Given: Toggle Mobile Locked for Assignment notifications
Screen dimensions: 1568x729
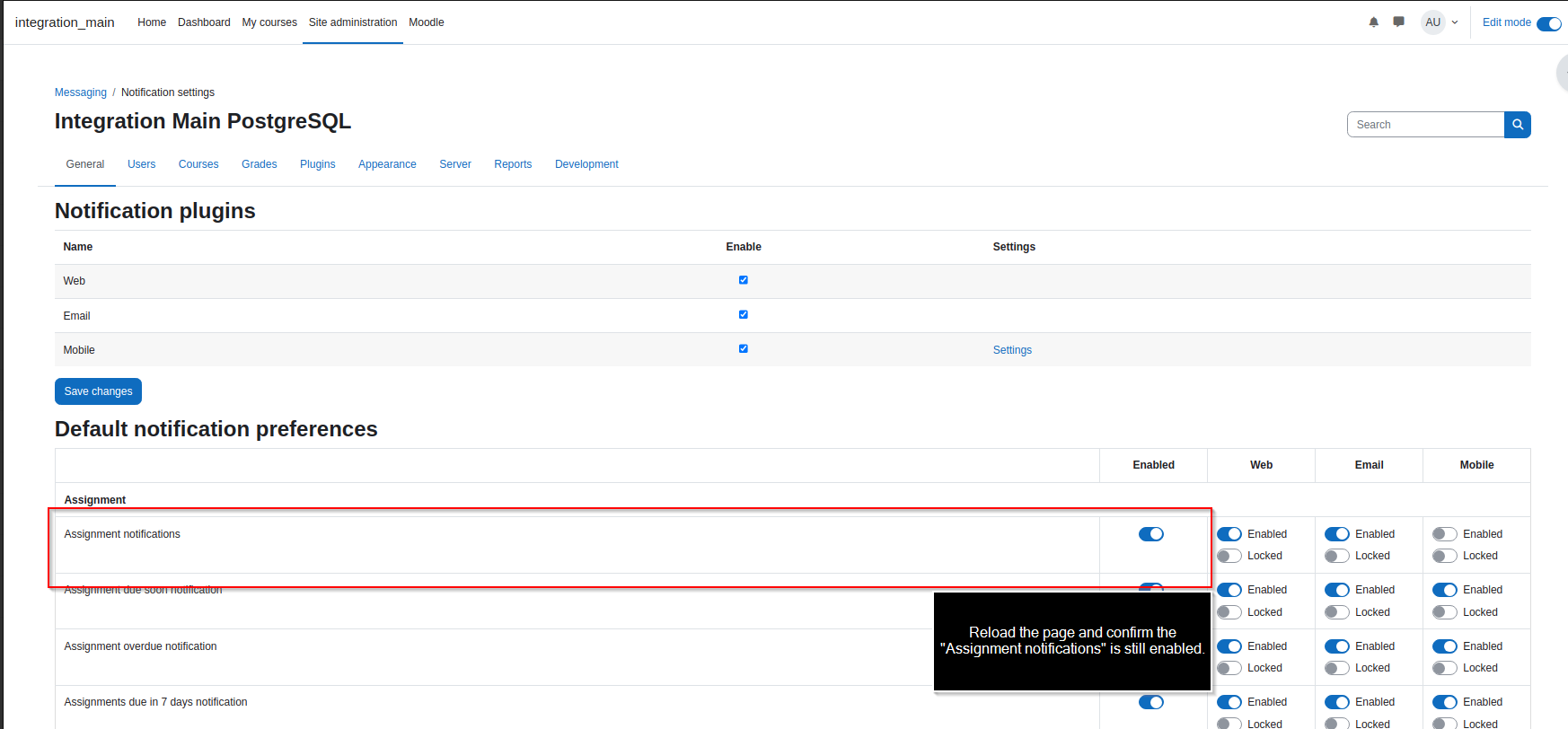Looking at the screenshot, I should tap(1444, 556).
